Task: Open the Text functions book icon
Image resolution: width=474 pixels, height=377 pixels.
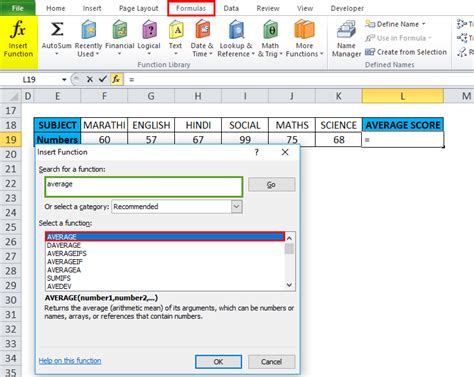Action: click(x=176, y=29)
